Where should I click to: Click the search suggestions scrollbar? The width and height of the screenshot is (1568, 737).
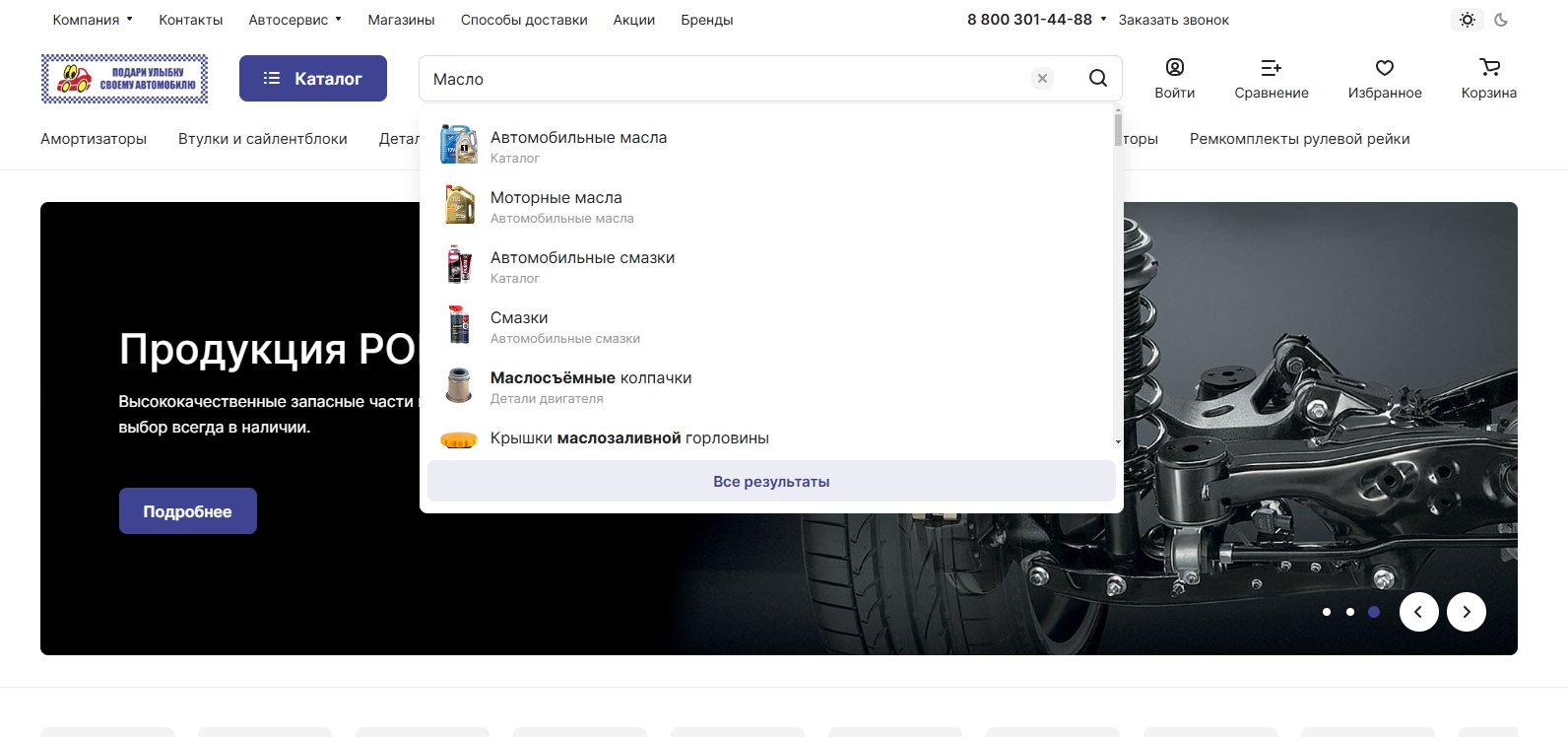click(1118, 130)
